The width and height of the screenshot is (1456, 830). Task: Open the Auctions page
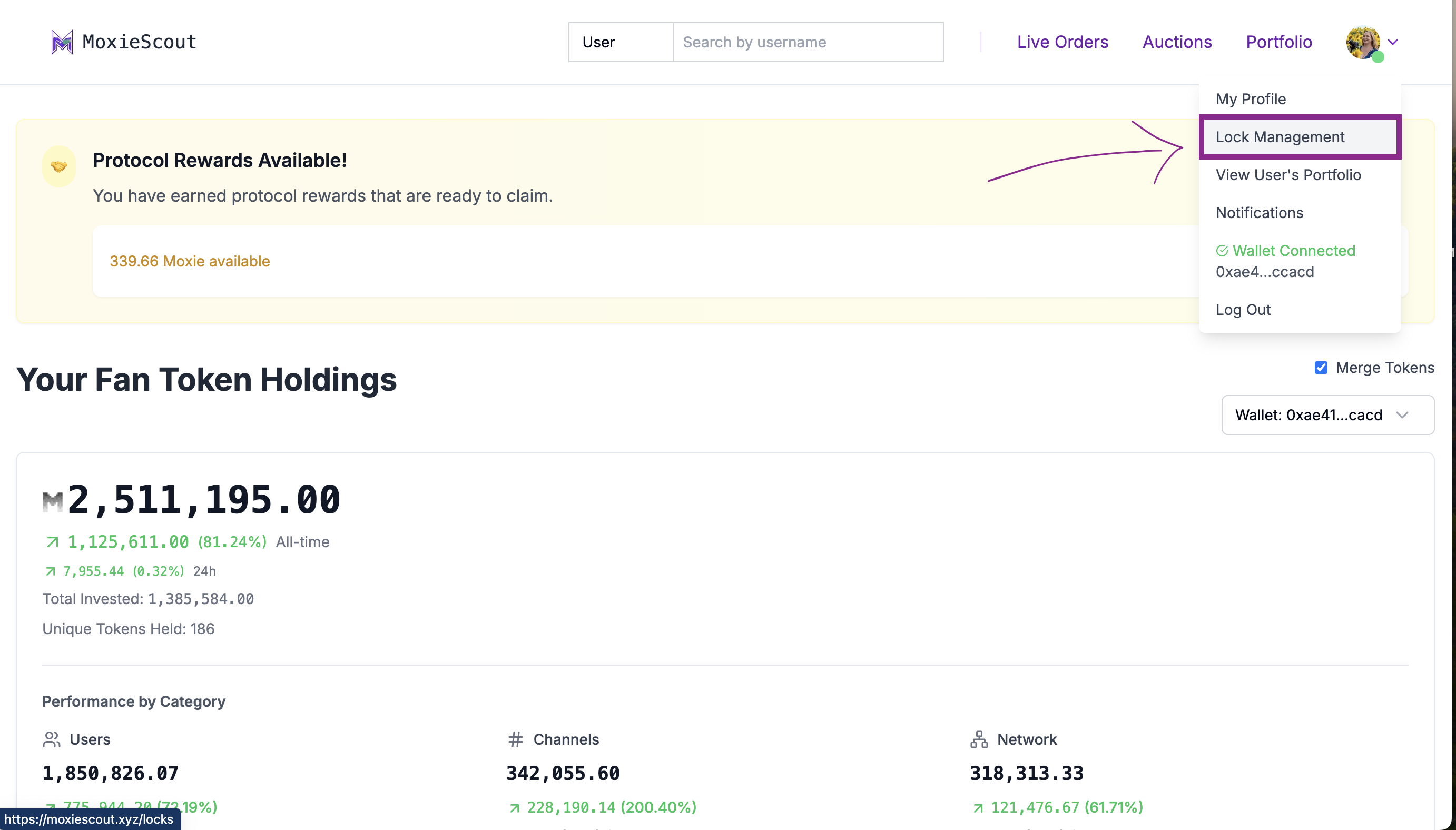coord(1177,42)
